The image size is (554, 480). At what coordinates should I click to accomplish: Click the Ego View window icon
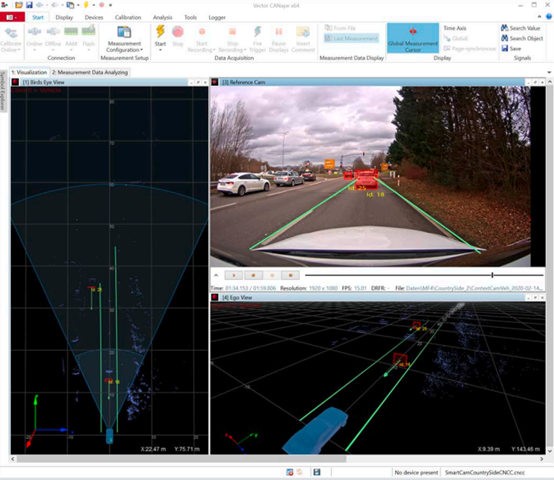214,297
